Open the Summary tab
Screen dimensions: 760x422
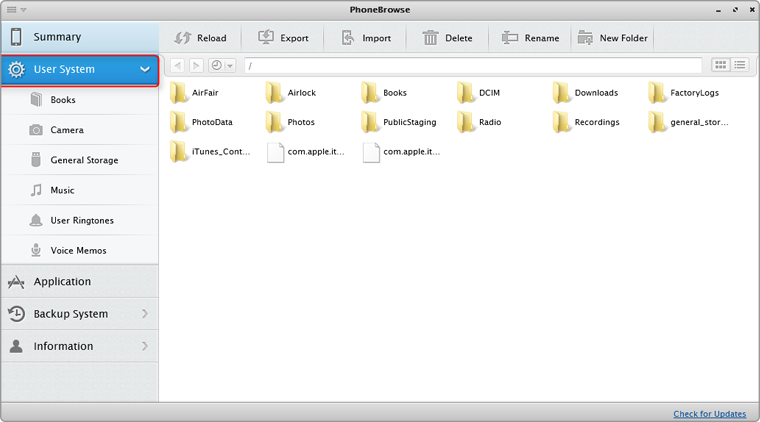[x=57, y=37]
